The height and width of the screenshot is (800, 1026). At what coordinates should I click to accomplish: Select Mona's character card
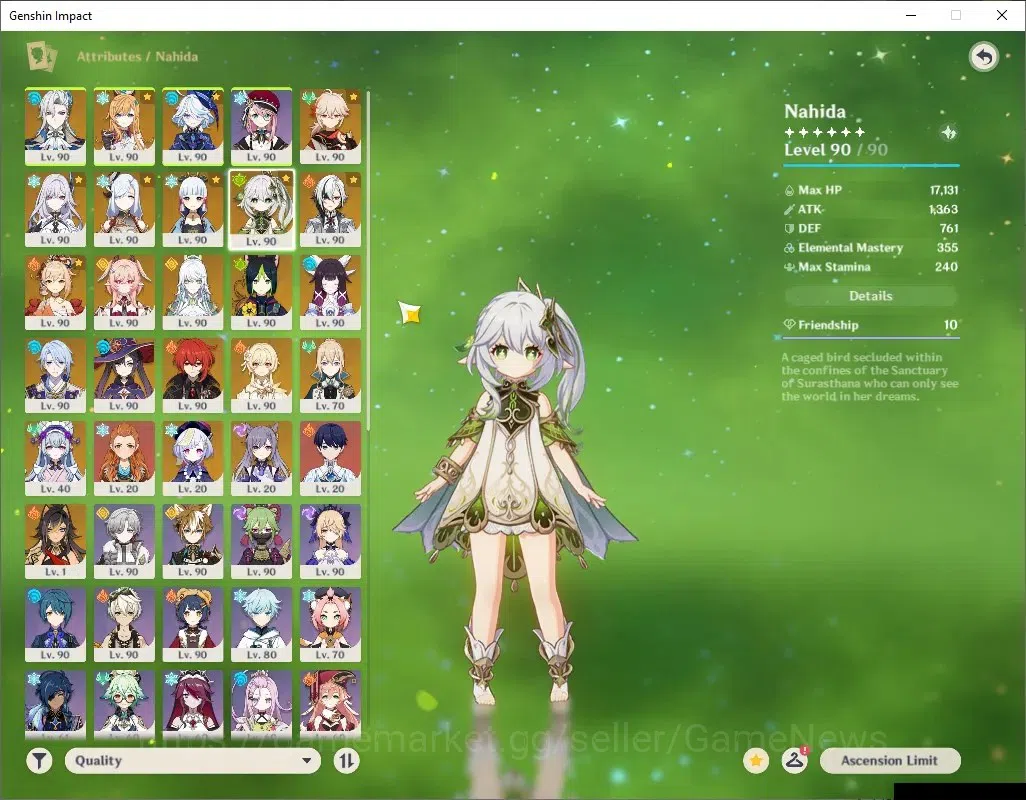coord(124,376)
